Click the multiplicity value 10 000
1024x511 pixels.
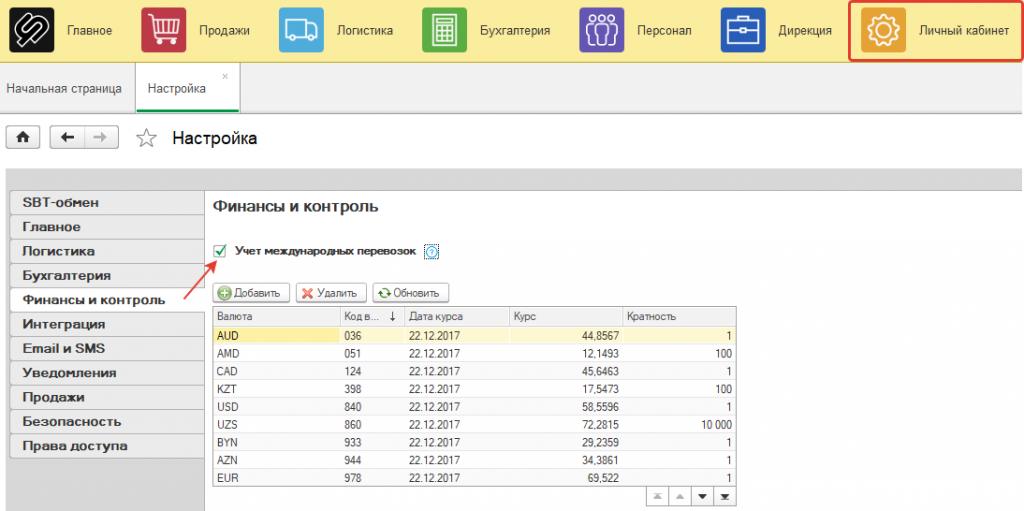tap(714, 425)
